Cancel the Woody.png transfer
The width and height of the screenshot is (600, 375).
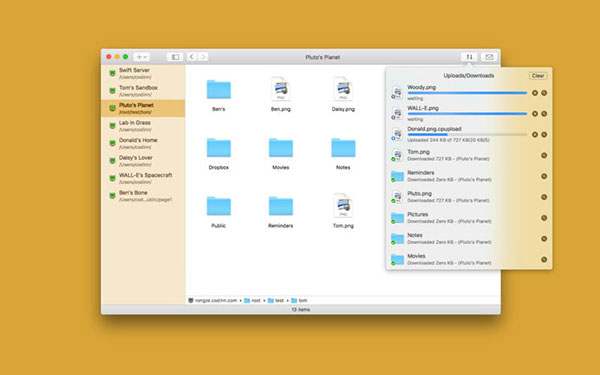(535, 93)
